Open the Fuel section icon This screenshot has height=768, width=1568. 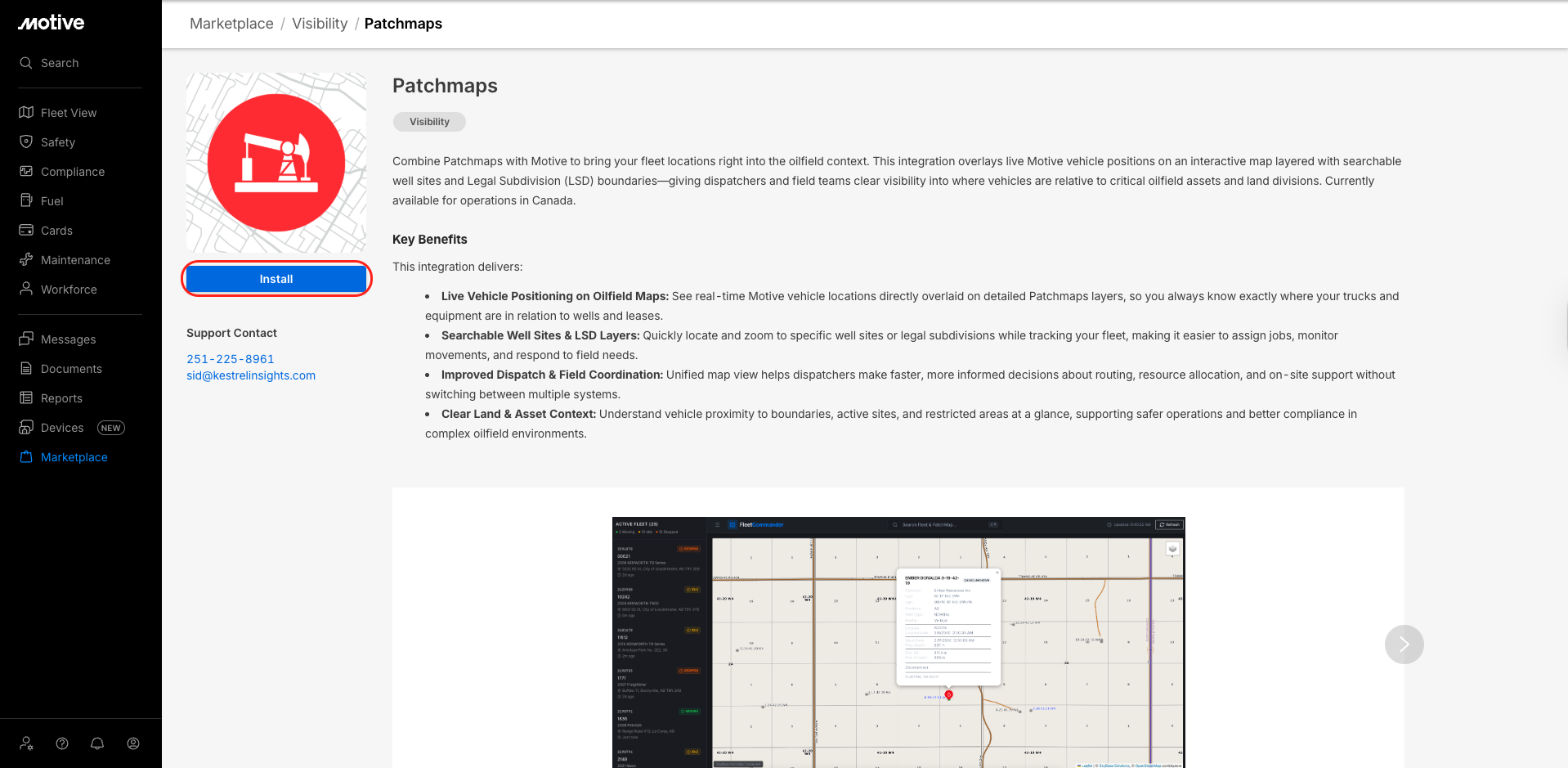[x=26, y=201]
